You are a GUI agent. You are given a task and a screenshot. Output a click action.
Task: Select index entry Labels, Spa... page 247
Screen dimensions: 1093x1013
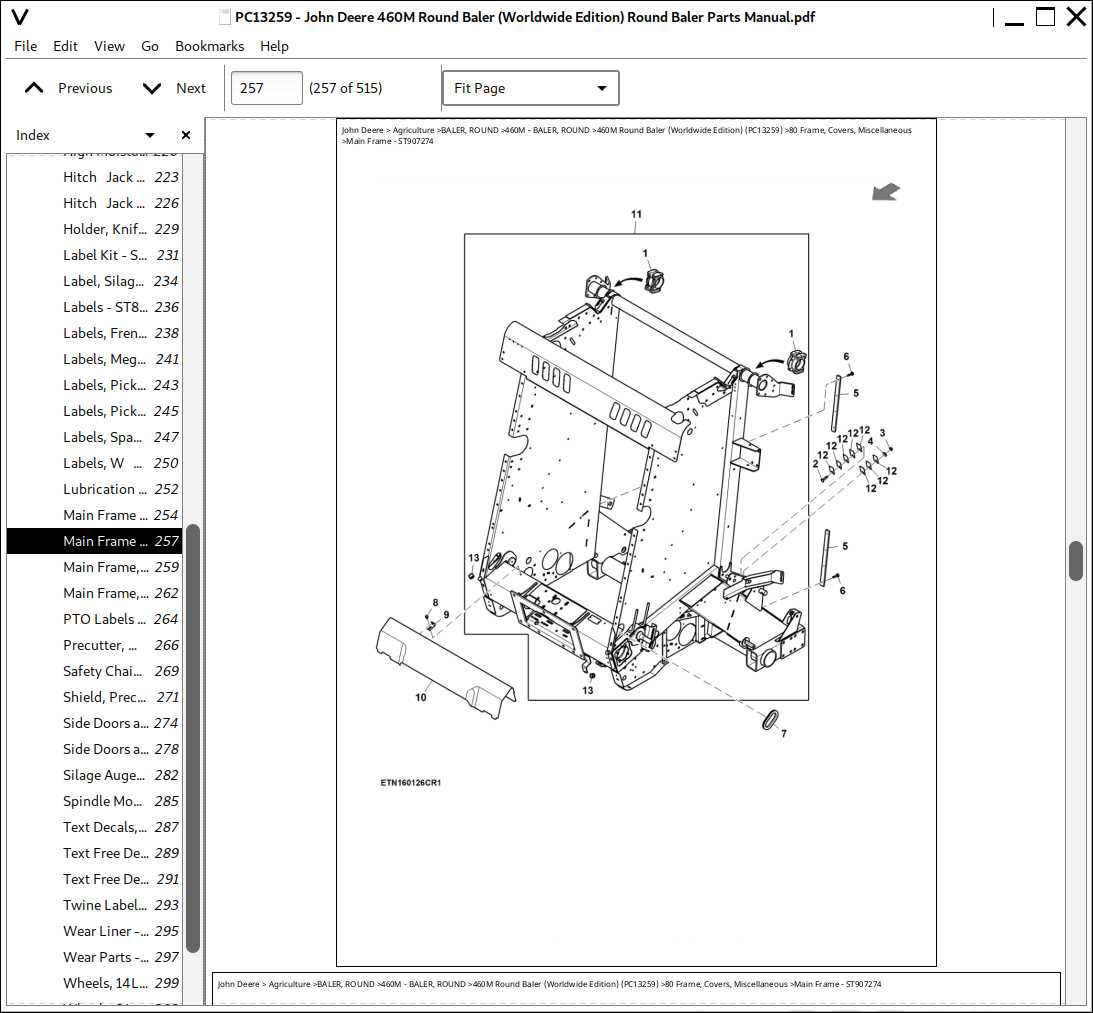(x=94, y=437)
